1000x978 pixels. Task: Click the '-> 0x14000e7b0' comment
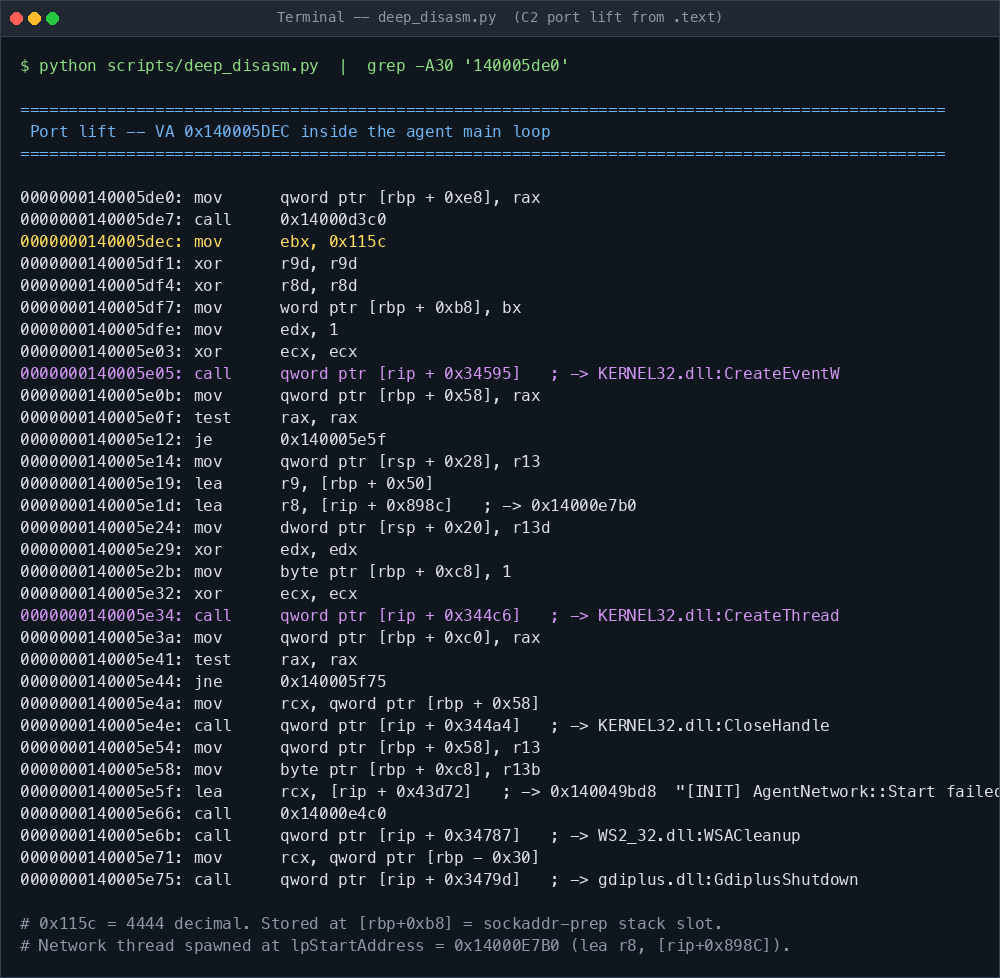point(569,506)
